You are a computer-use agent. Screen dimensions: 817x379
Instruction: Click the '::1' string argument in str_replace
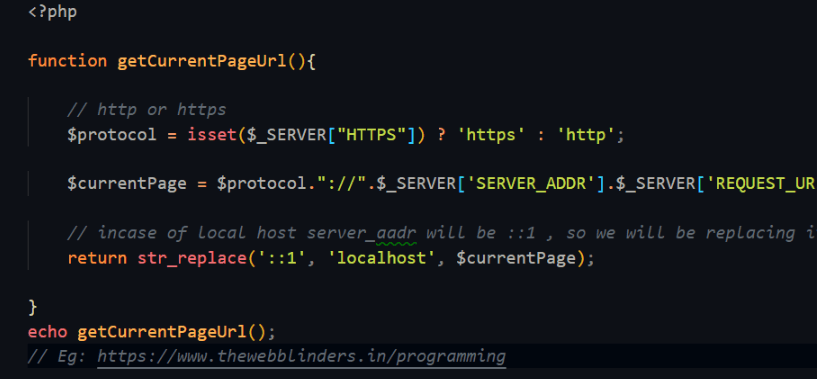click(281, 258)
